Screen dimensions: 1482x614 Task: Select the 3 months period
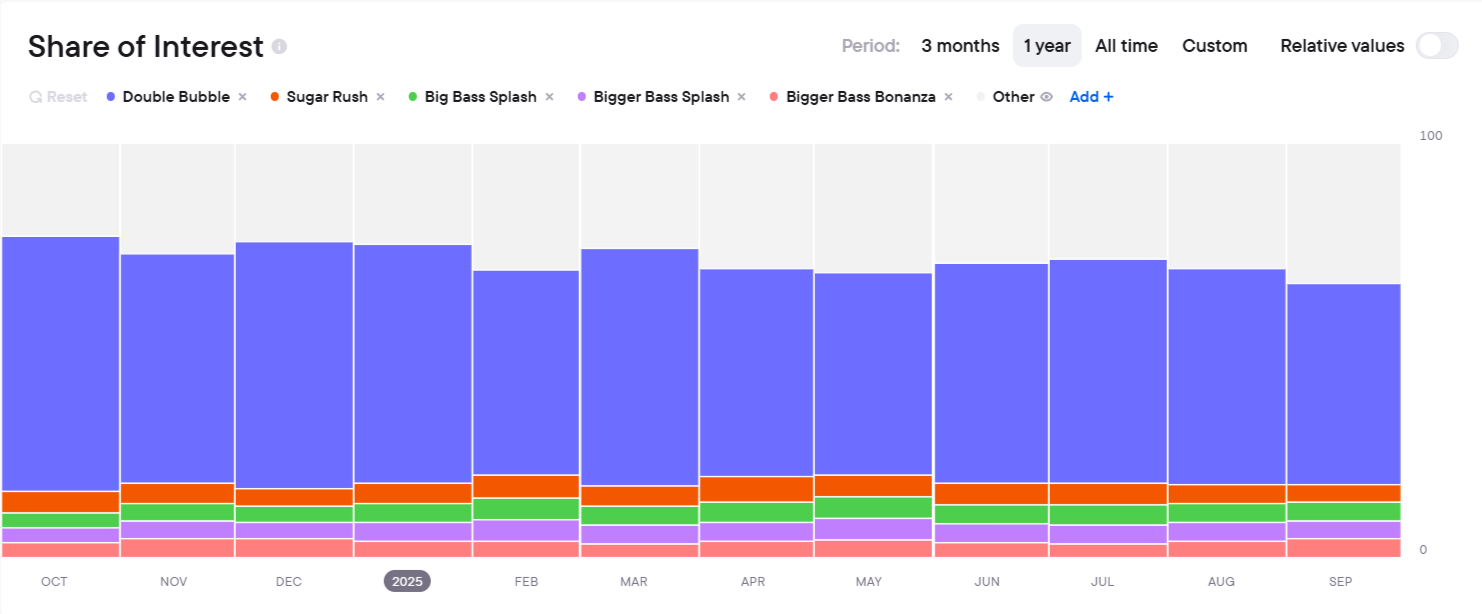click(960, 46)
